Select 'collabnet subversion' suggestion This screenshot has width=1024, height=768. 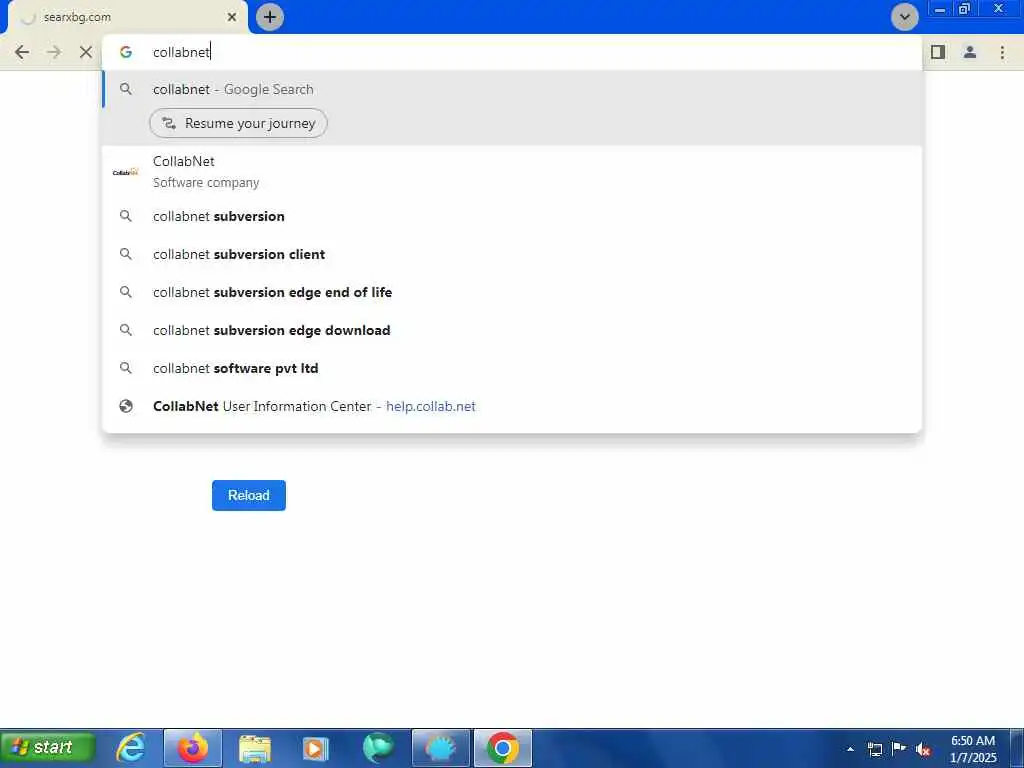click(x=512, y=216)
